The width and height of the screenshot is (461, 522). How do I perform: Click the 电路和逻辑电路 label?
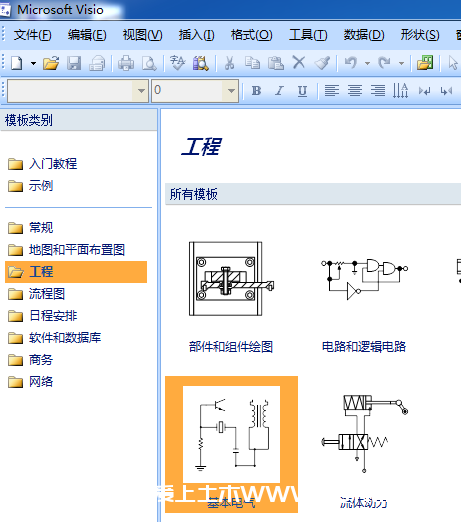click(x=364, y=347)
